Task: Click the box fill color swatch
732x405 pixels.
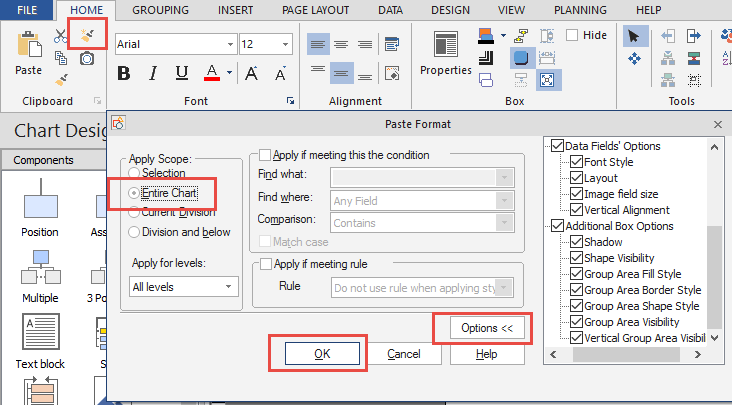Action: coord(486,36)
